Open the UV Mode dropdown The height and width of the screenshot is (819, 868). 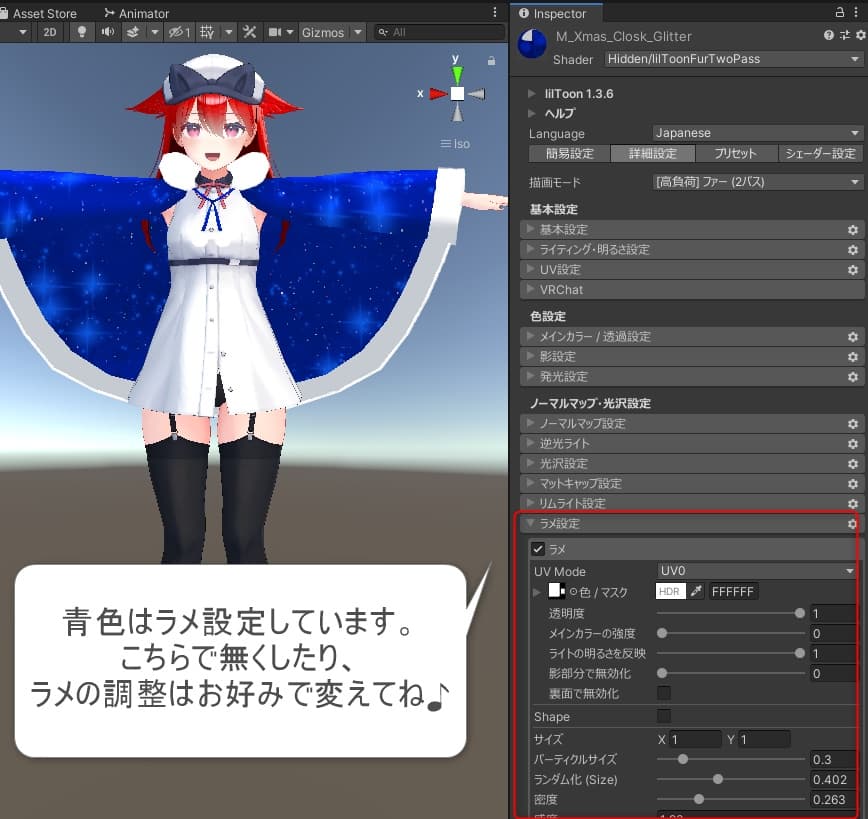coord(756,570)
